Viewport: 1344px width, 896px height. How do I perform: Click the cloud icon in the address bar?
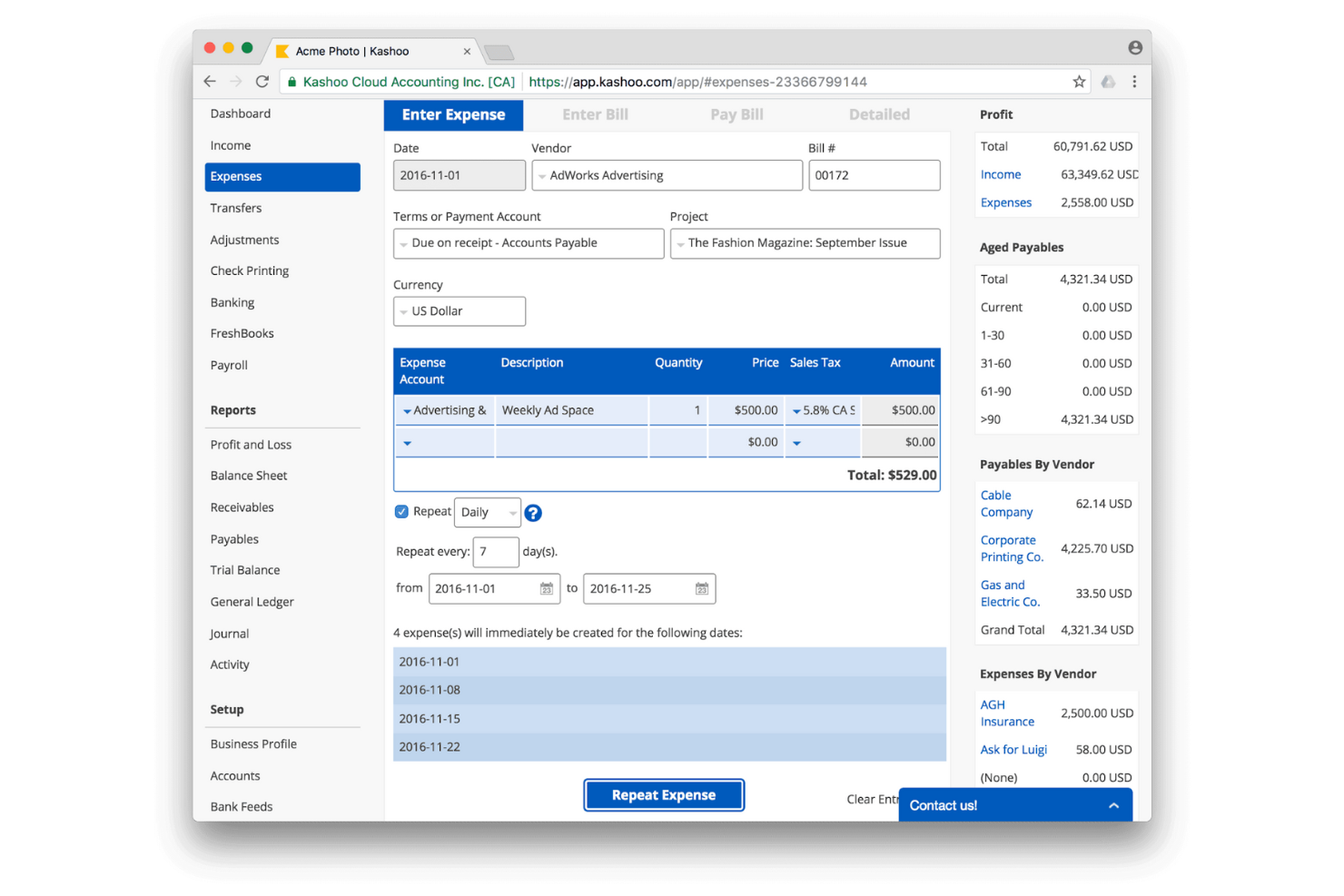pos(1108,82)
